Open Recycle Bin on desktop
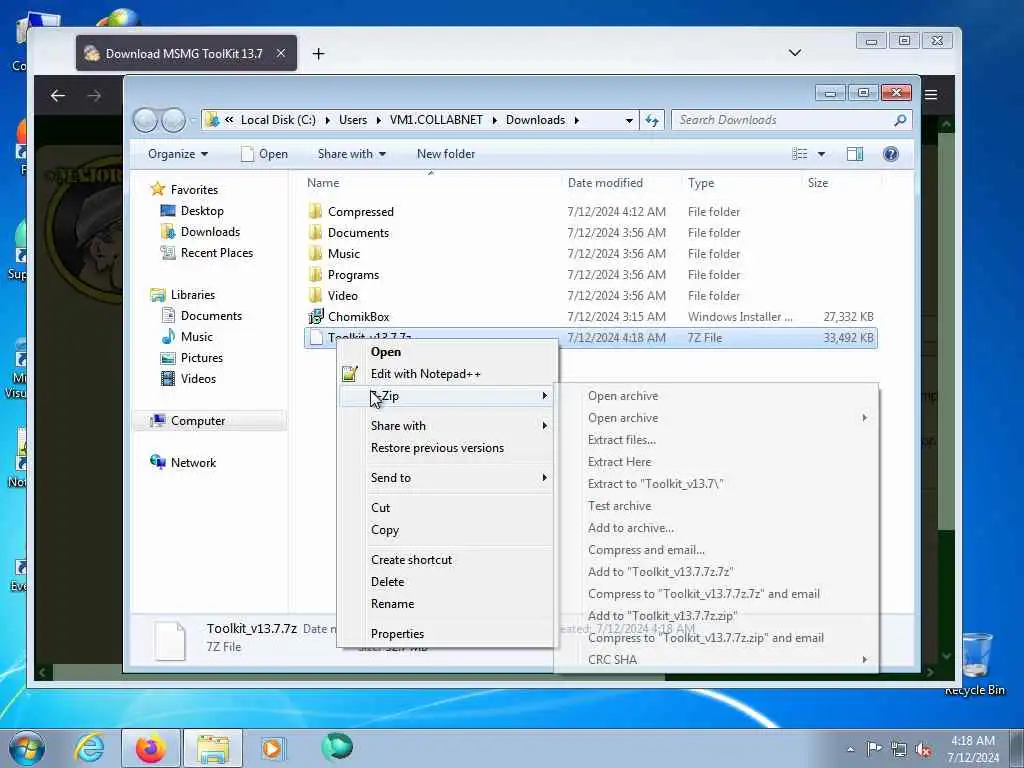The height and width of the screenshot is (768, 1024). click(x=974, y=662)
